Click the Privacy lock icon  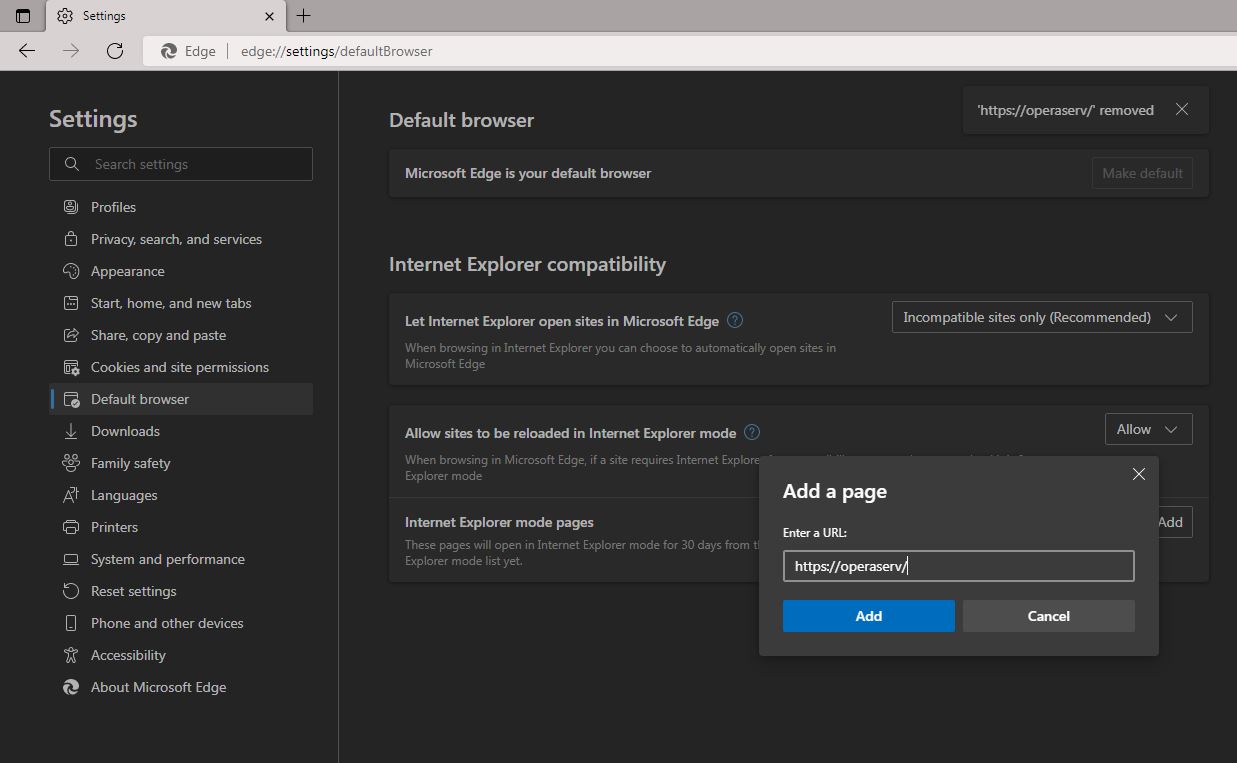(x=71, y=239)
